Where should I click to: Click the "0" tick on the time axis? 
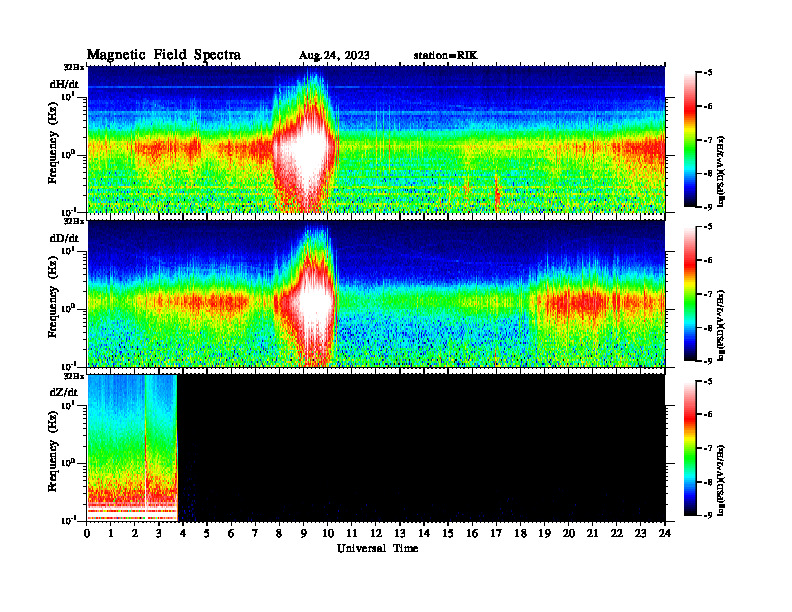pos(87,533)
